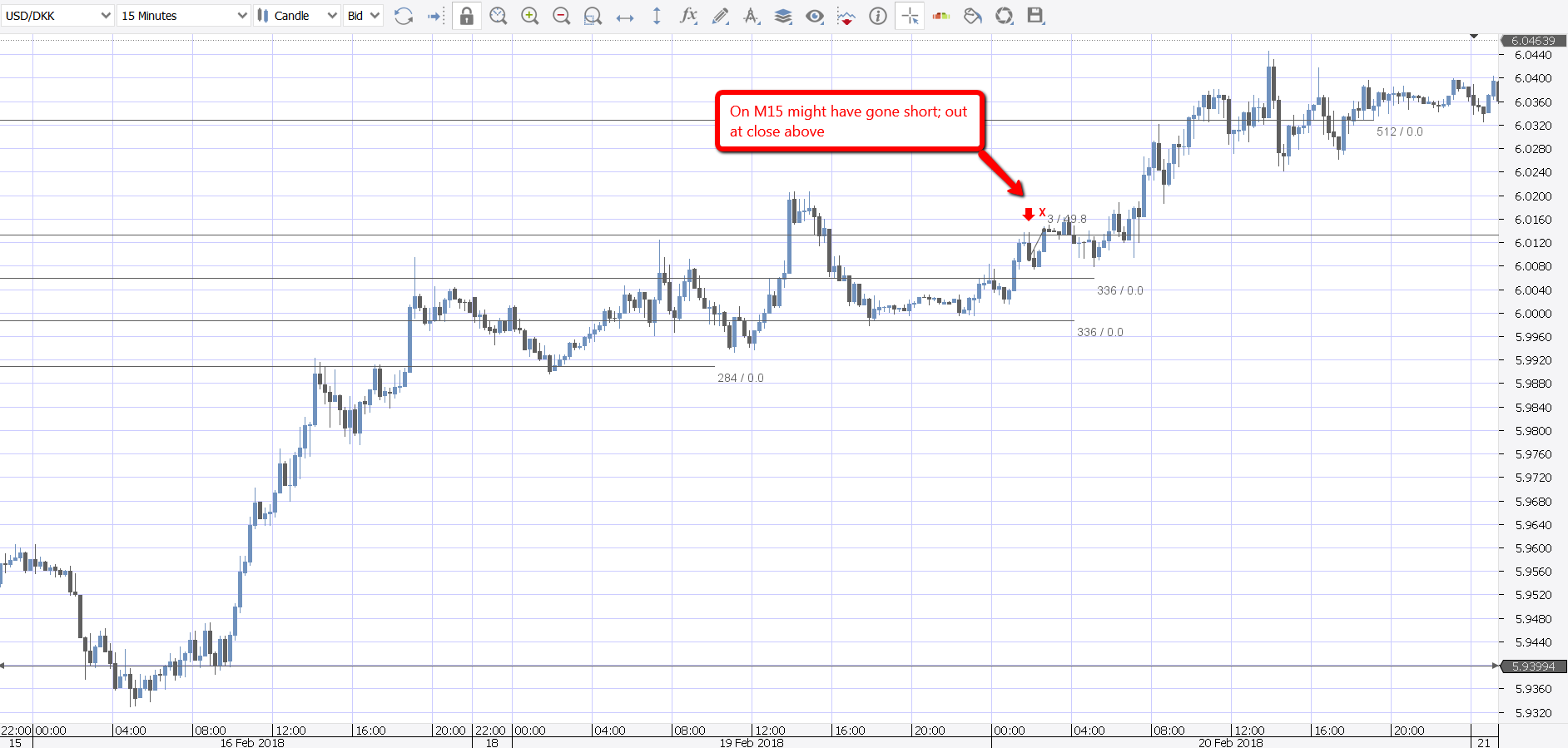Click the horizontal stretch arrows icon

(625, 17)
